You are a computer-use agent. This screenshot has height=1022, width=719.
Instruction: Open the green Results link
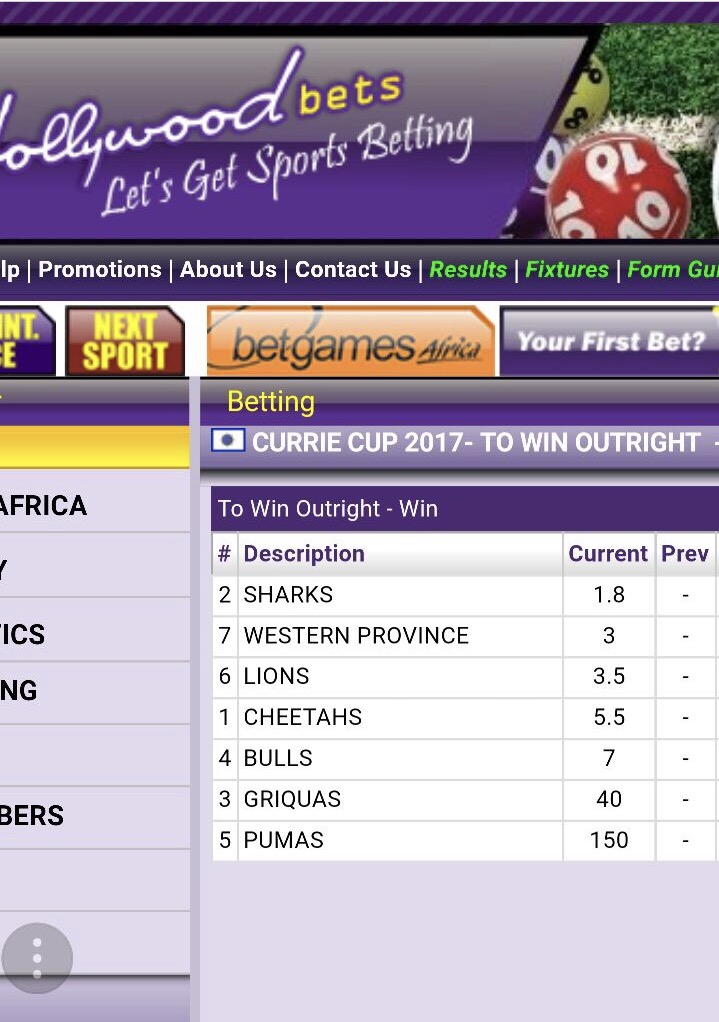point(468,269)
